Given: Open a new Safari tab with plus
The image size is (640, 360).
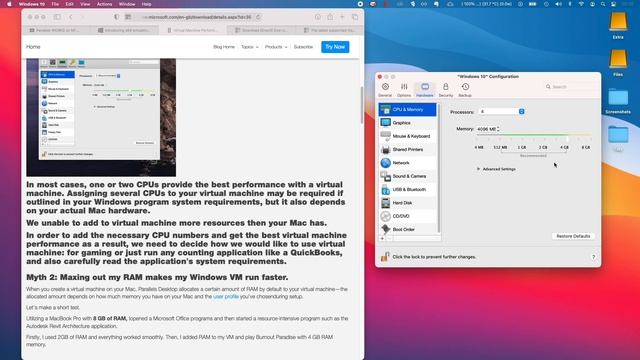Looking at the screenshot, I should click(x=342, y=17).
